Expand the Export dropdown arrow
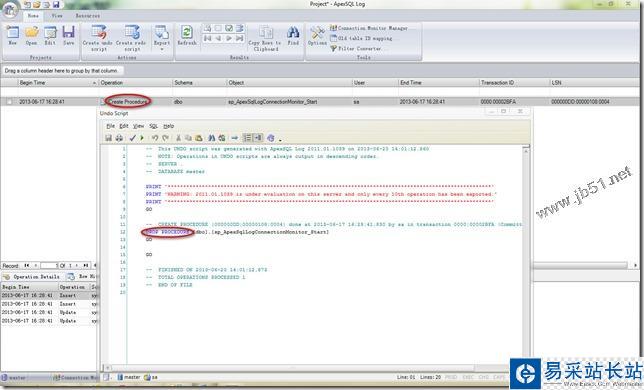The image size is (644, 390). tap(161, 49)
